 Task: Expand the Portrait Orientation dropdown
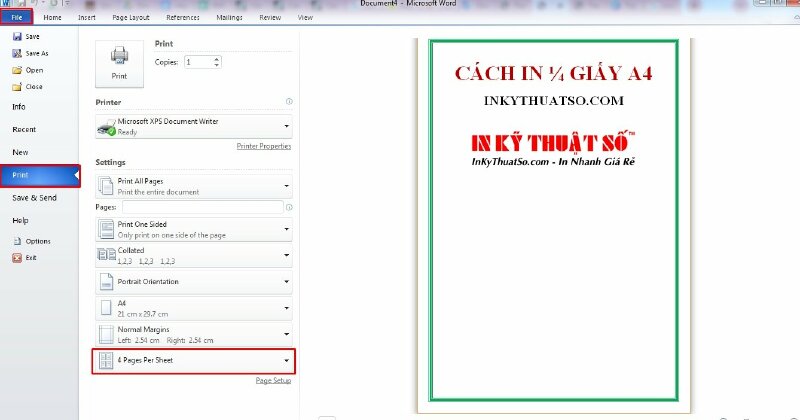[286, 281]
